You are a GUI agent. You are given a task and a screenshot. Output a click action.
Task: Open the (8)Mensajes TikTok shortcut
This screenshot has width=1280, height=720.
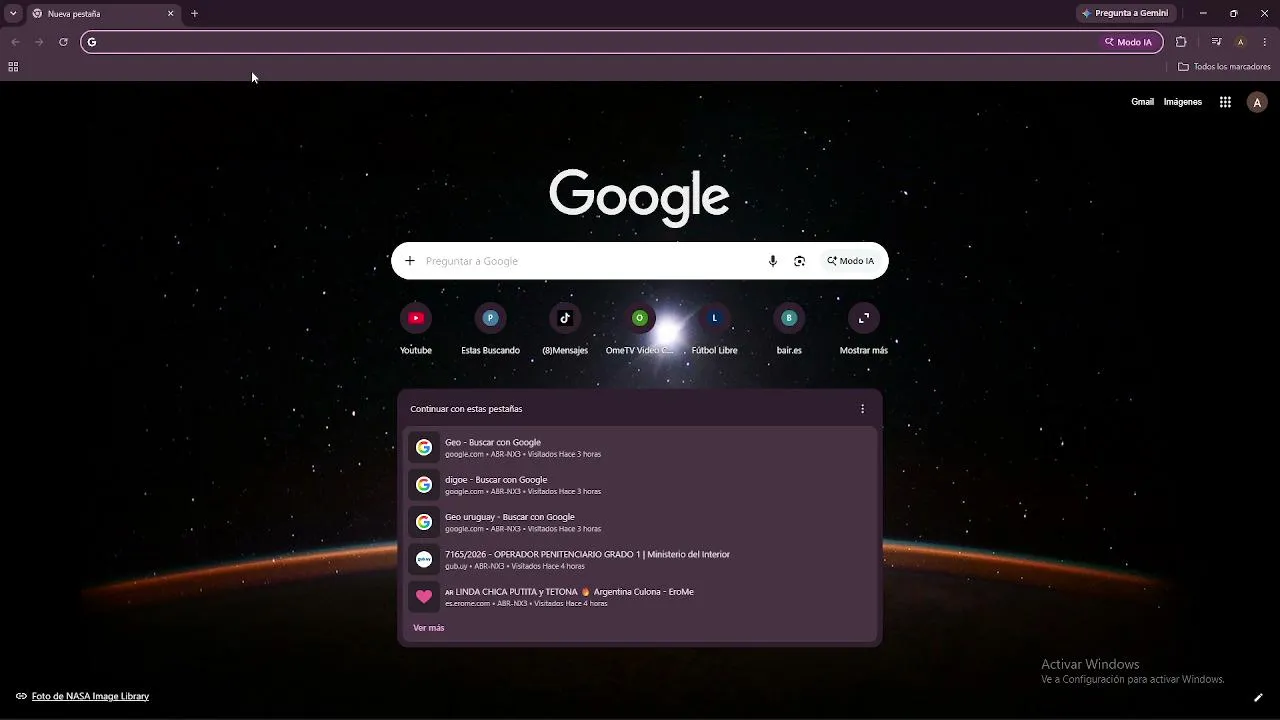click(565, 329)
